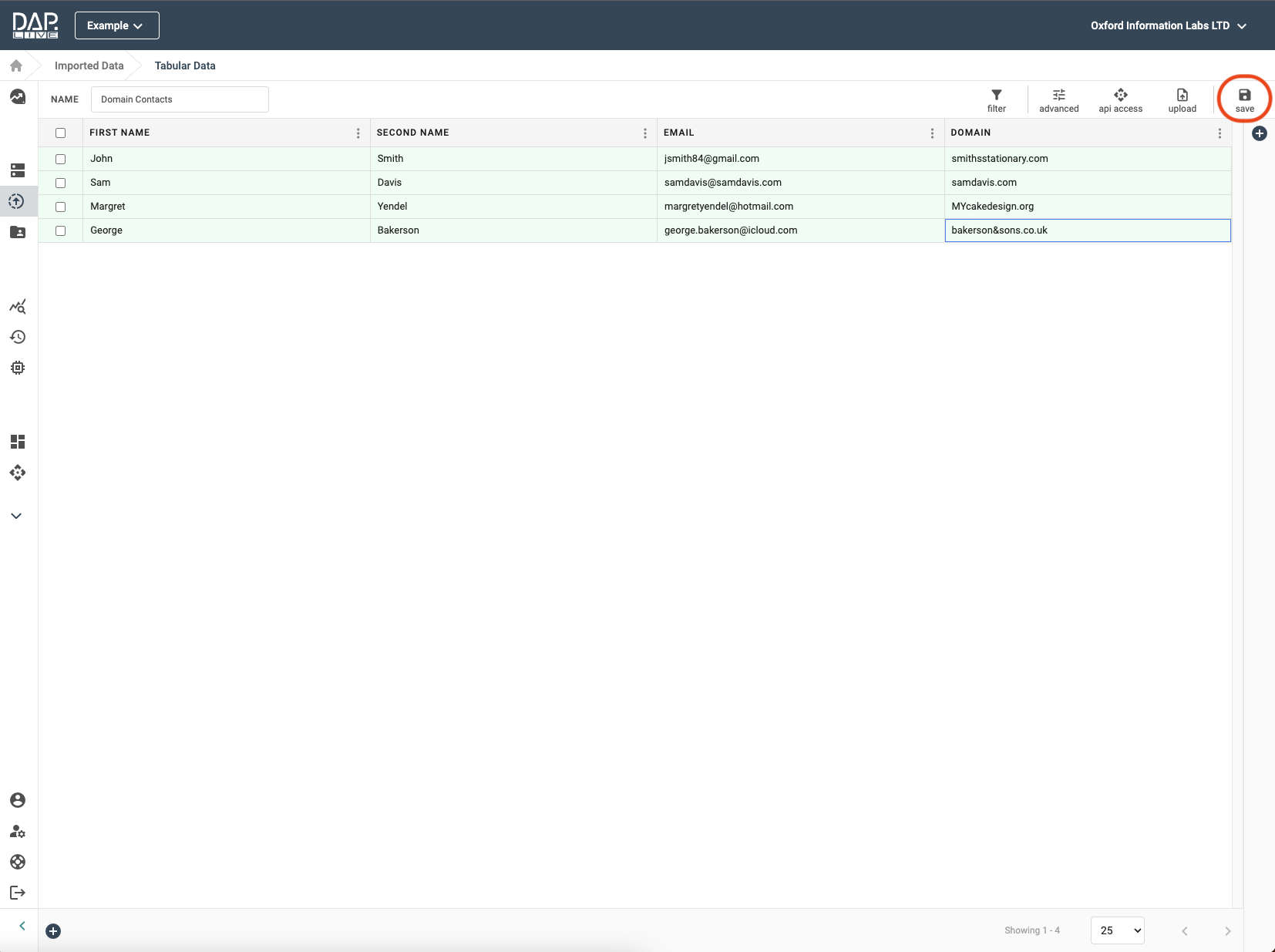Open advanced settings icon

(1058, 99)
